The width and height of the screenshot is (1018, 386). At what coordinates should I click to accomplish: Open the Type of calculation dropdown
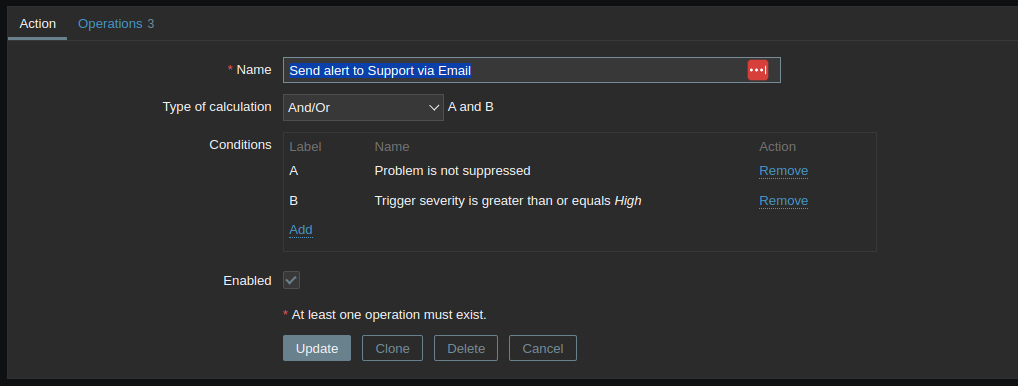[363, 108]
